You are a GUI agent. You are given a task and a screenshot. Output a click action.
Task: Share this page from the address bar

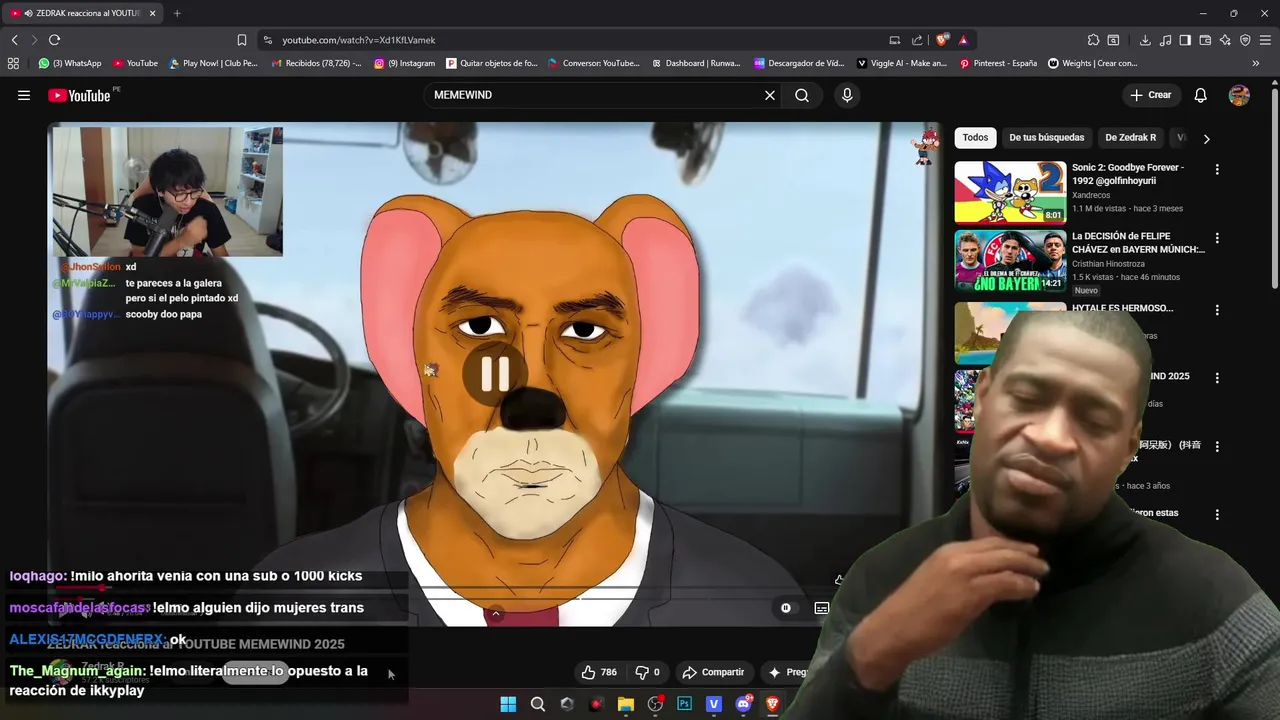[917, 40]
